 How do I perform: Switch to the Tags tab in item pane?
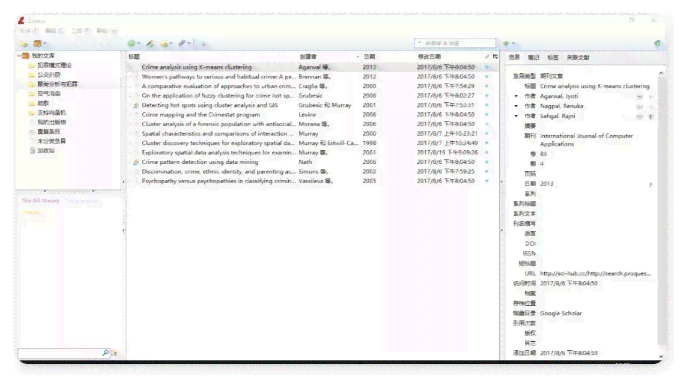coord(553,57)
